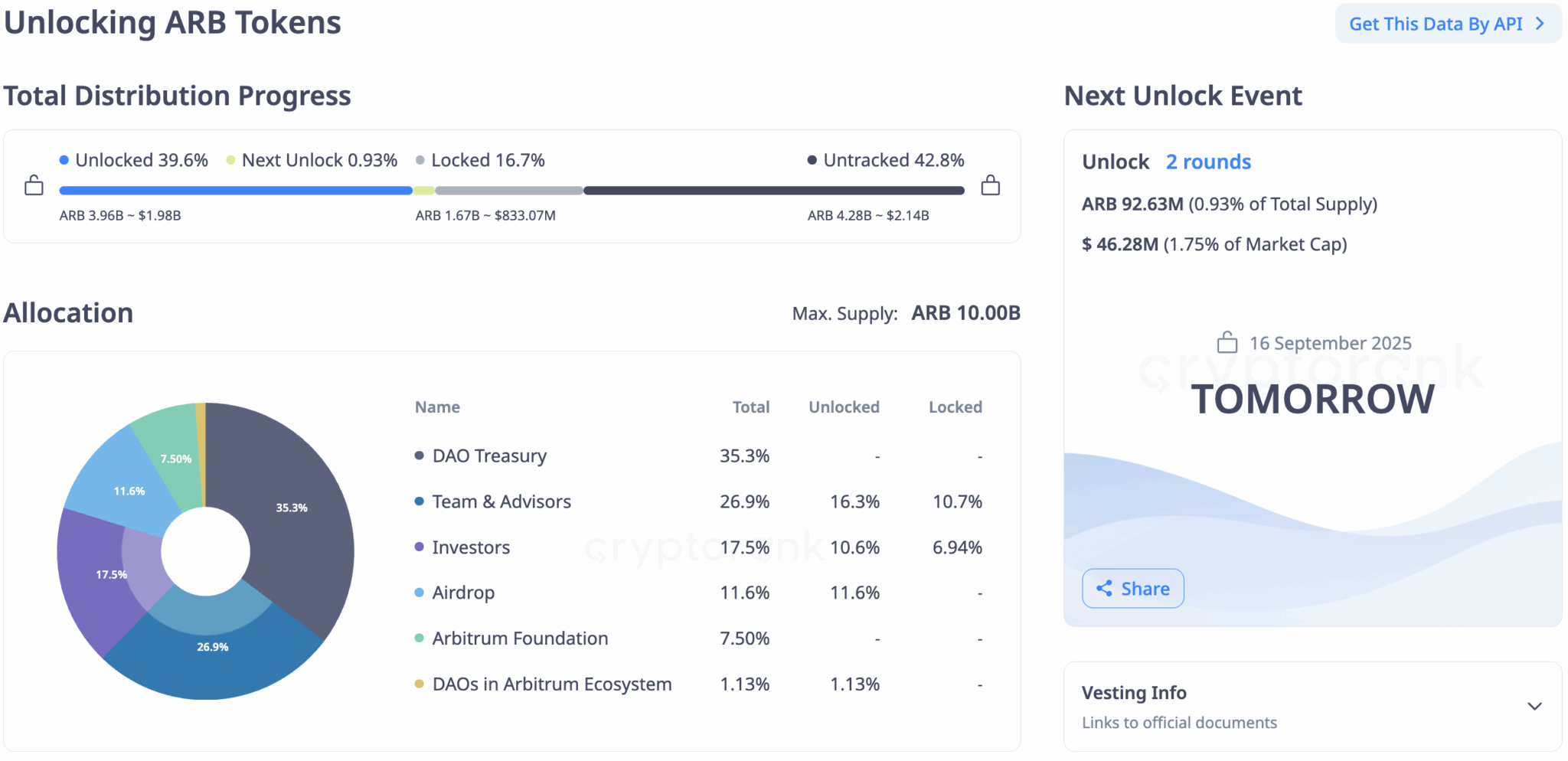Click the share icon in Share button

point(1104,588)
